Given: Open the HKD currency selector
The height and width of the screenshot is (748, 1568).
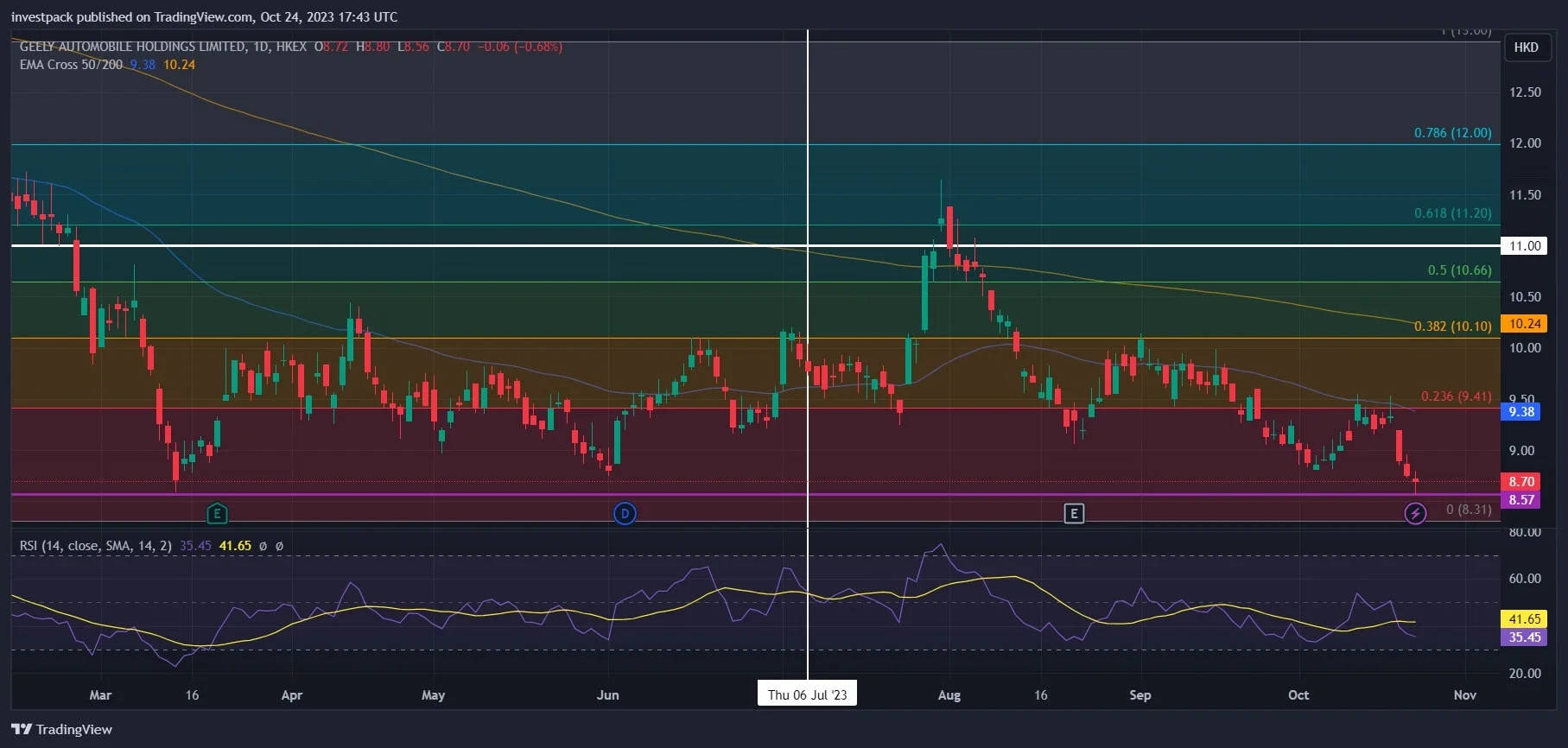Looking at the screenshot, I should coord(1526,48).
